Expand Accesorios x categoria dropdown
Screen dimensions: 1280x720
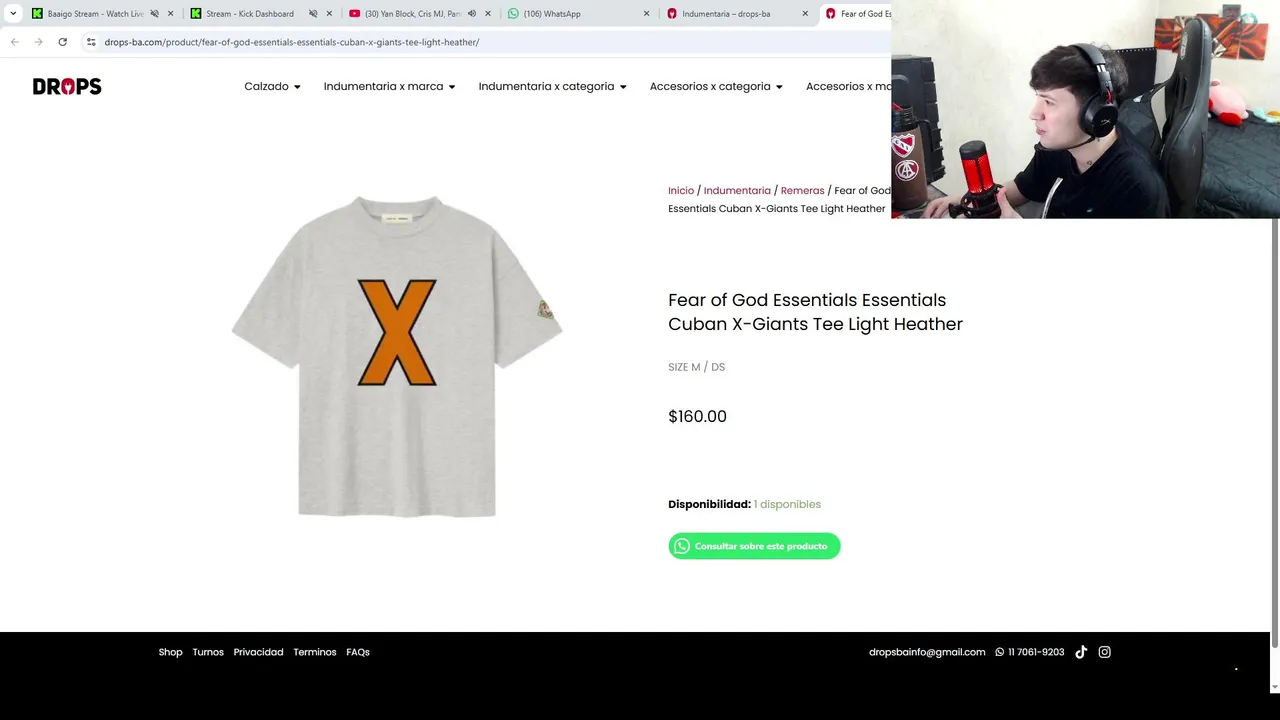pyautogui.click(x=716, y=86)
